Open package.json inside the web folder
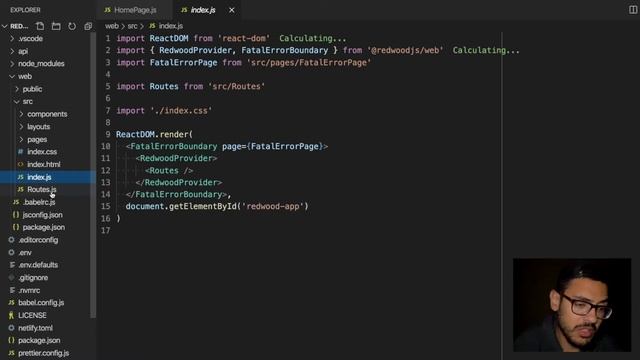Image resolution: width=640 pixels, height=360 pixels. point(44,227)
